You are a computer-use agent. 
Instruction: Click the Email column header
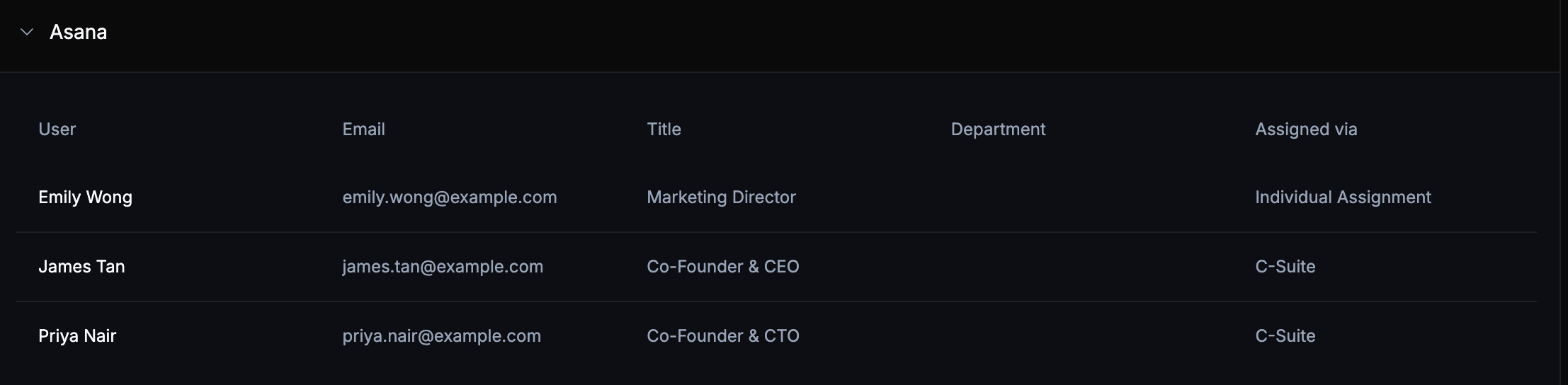click(363, 129)
